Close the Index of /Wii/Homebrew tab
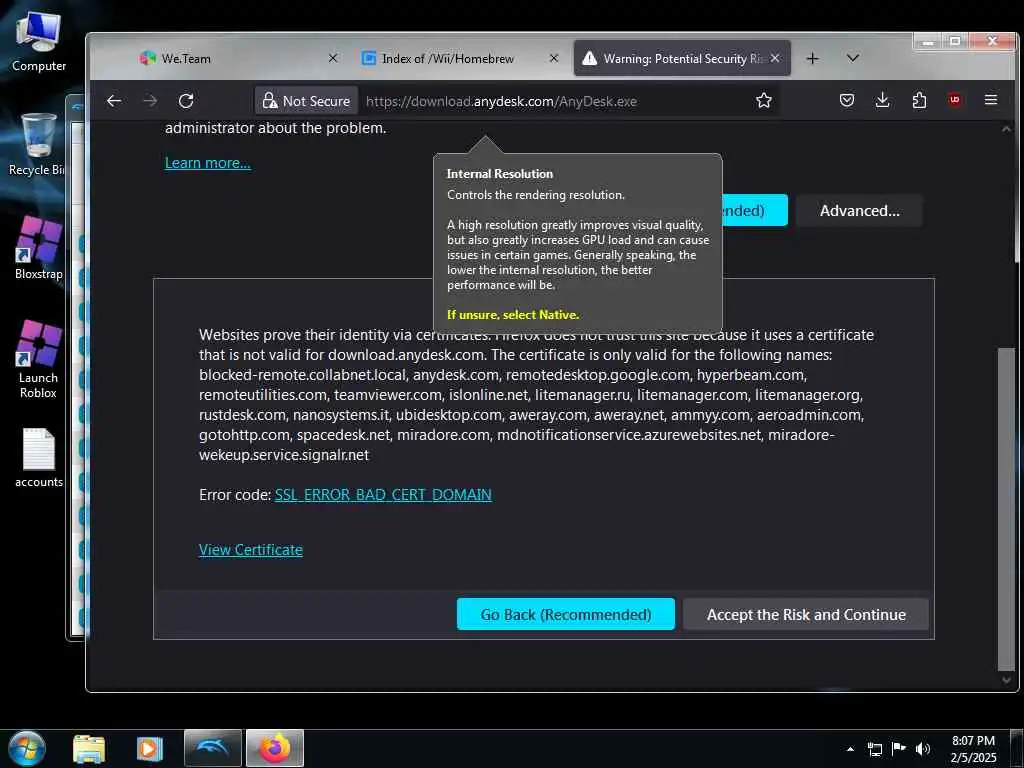This screenshot has height=768, width=1024. [x=554, y=58]
